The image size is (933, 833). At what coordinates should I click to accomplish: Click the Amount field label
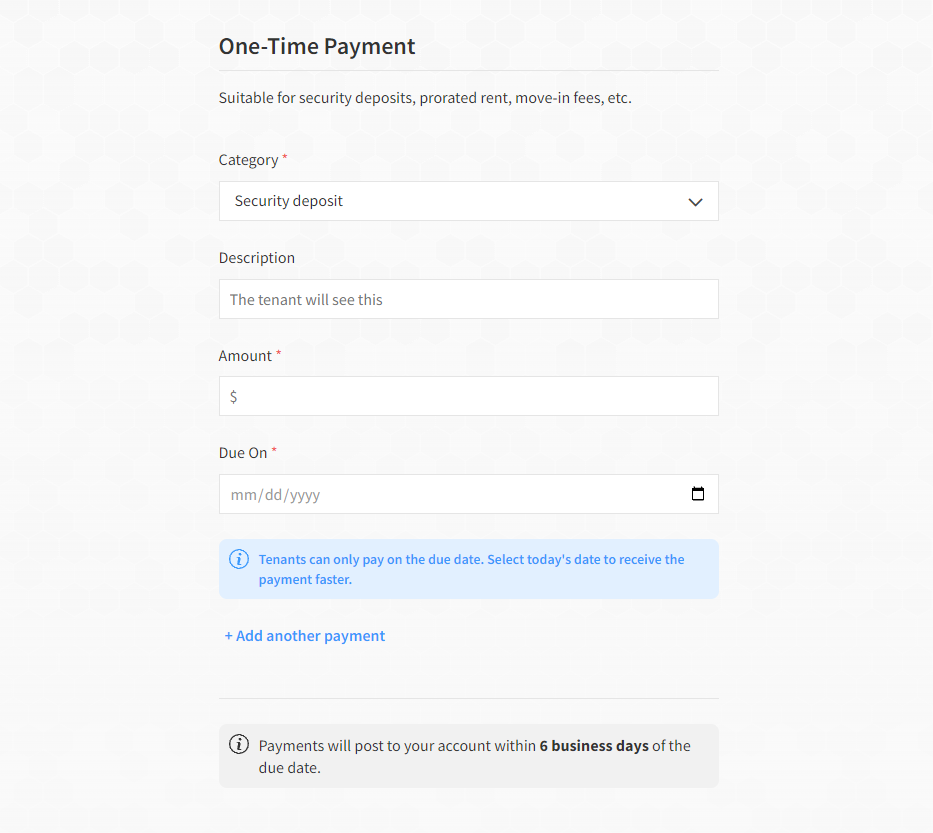coord(245,356)
